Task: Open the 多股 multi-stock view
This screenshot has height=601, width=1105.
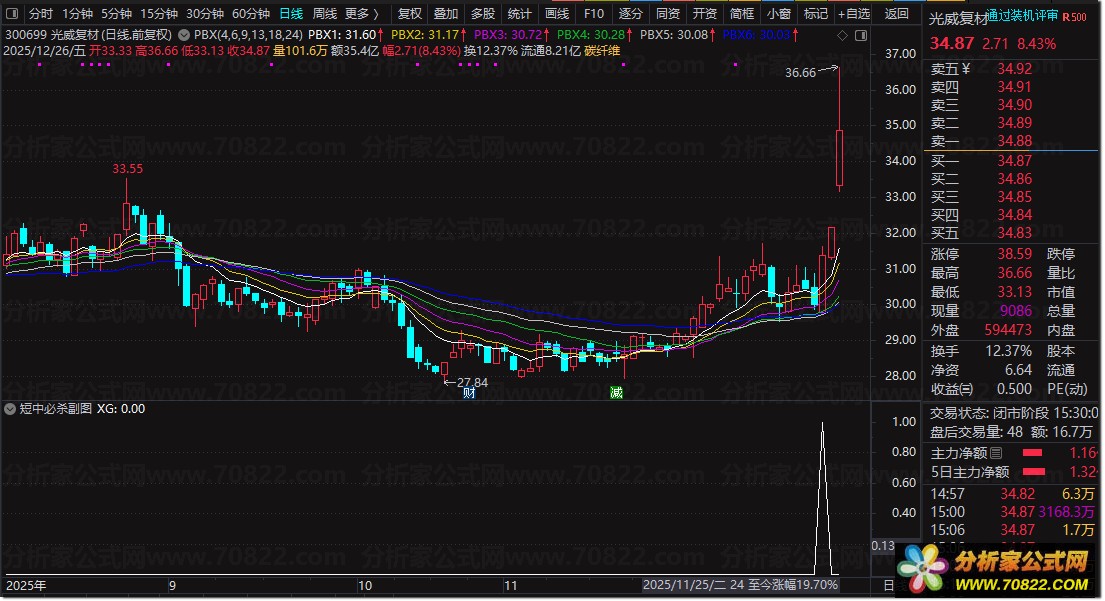Action: [483, 13]
